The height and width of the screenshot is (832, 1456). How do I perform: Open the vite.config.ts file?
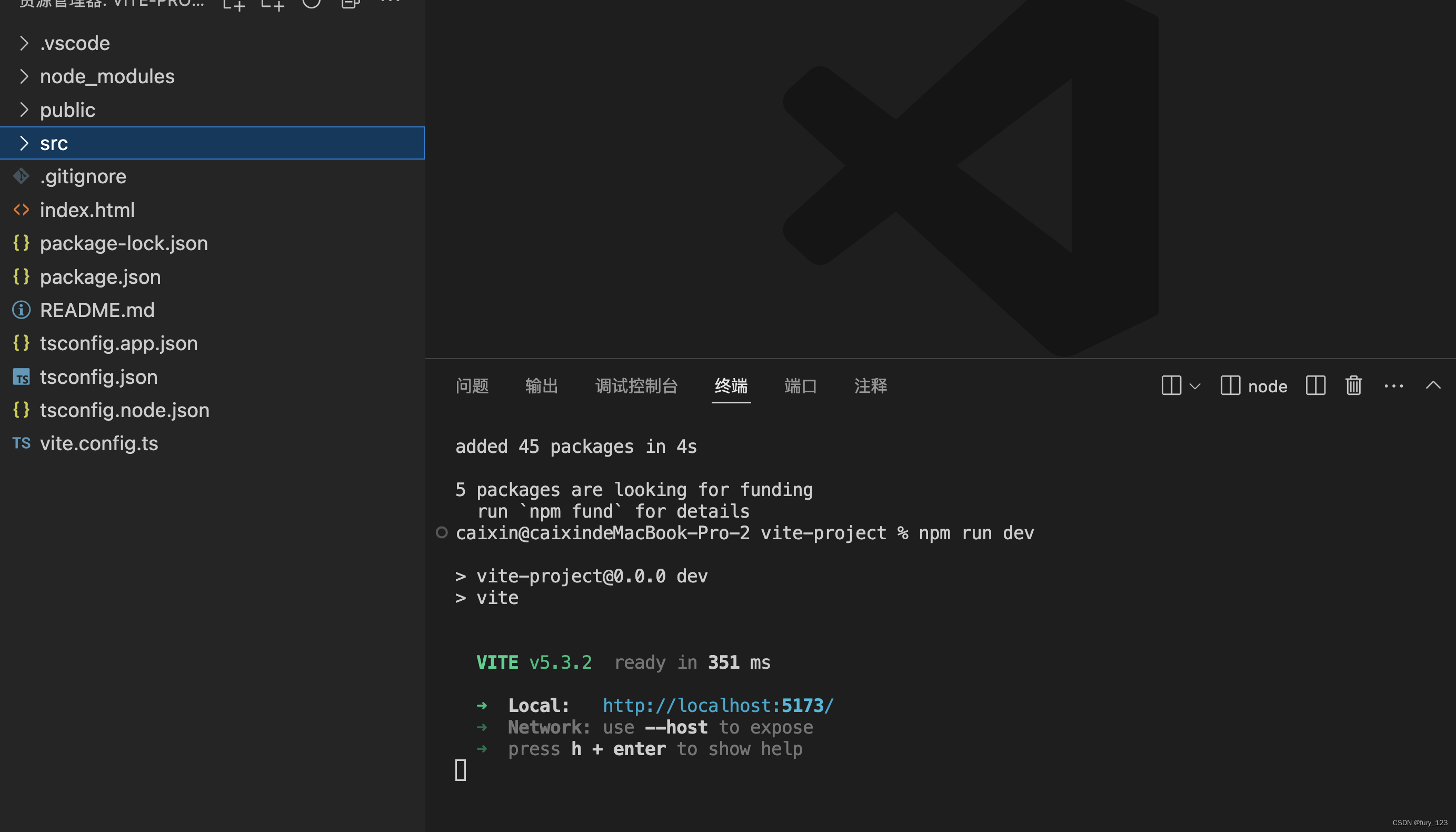click(98, 443)
